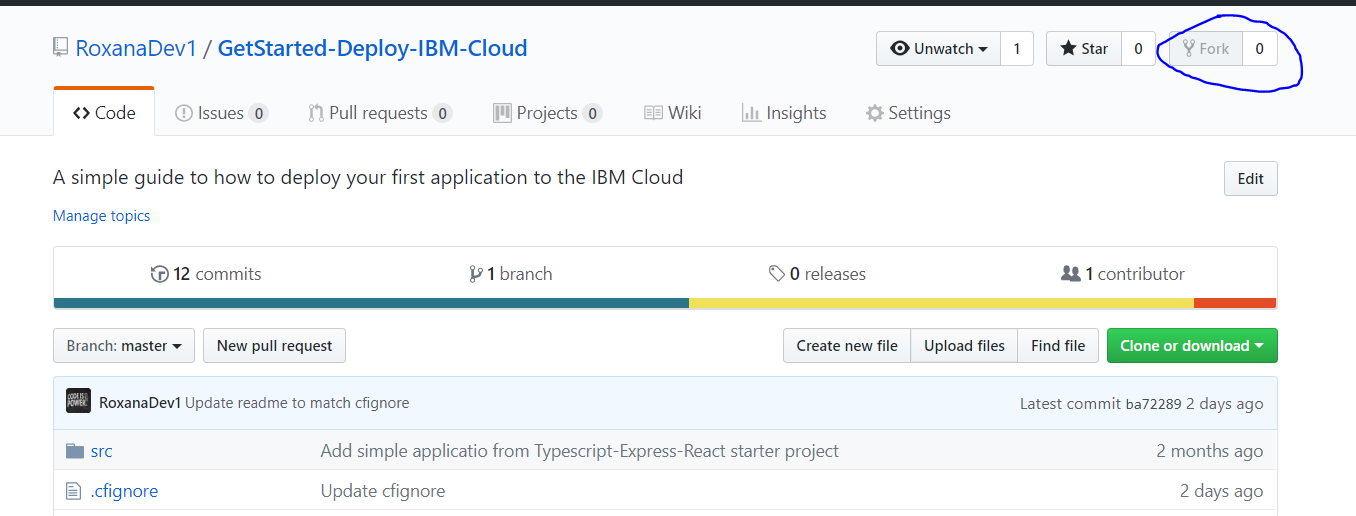1356x516 pixels.
Task: Click the Fork button
Action: [1205, 49]
